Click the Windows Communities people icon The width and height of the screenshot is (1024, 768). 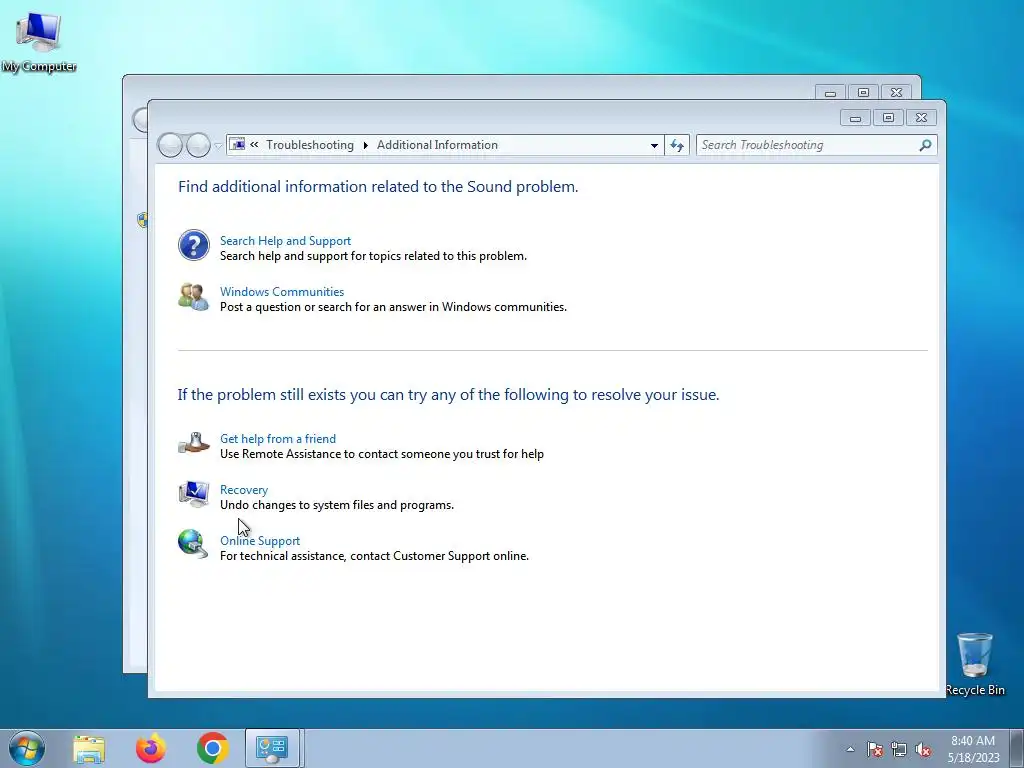click(194, 296)
